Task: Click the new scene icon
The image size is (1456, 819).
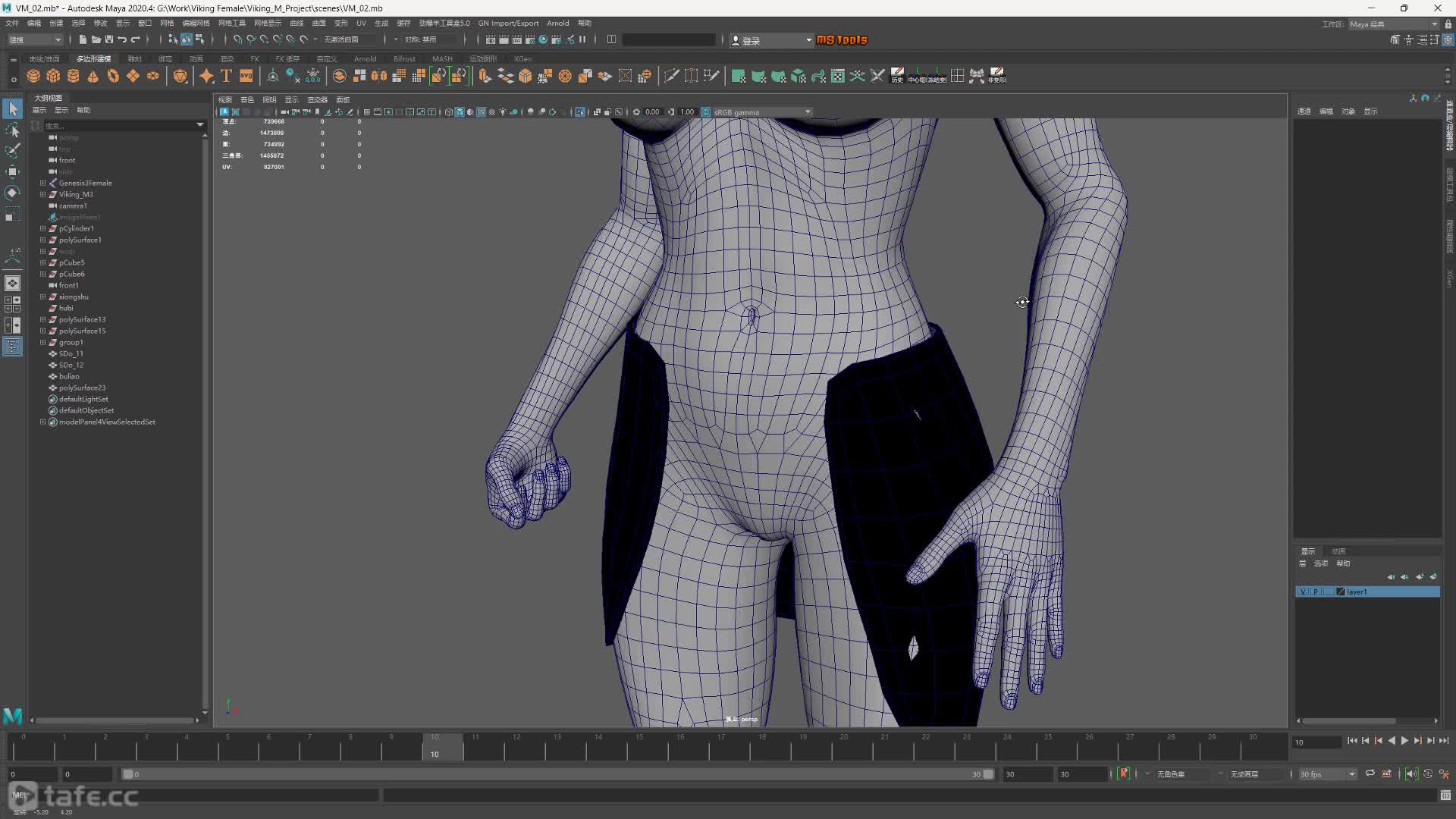Action: 83,39
